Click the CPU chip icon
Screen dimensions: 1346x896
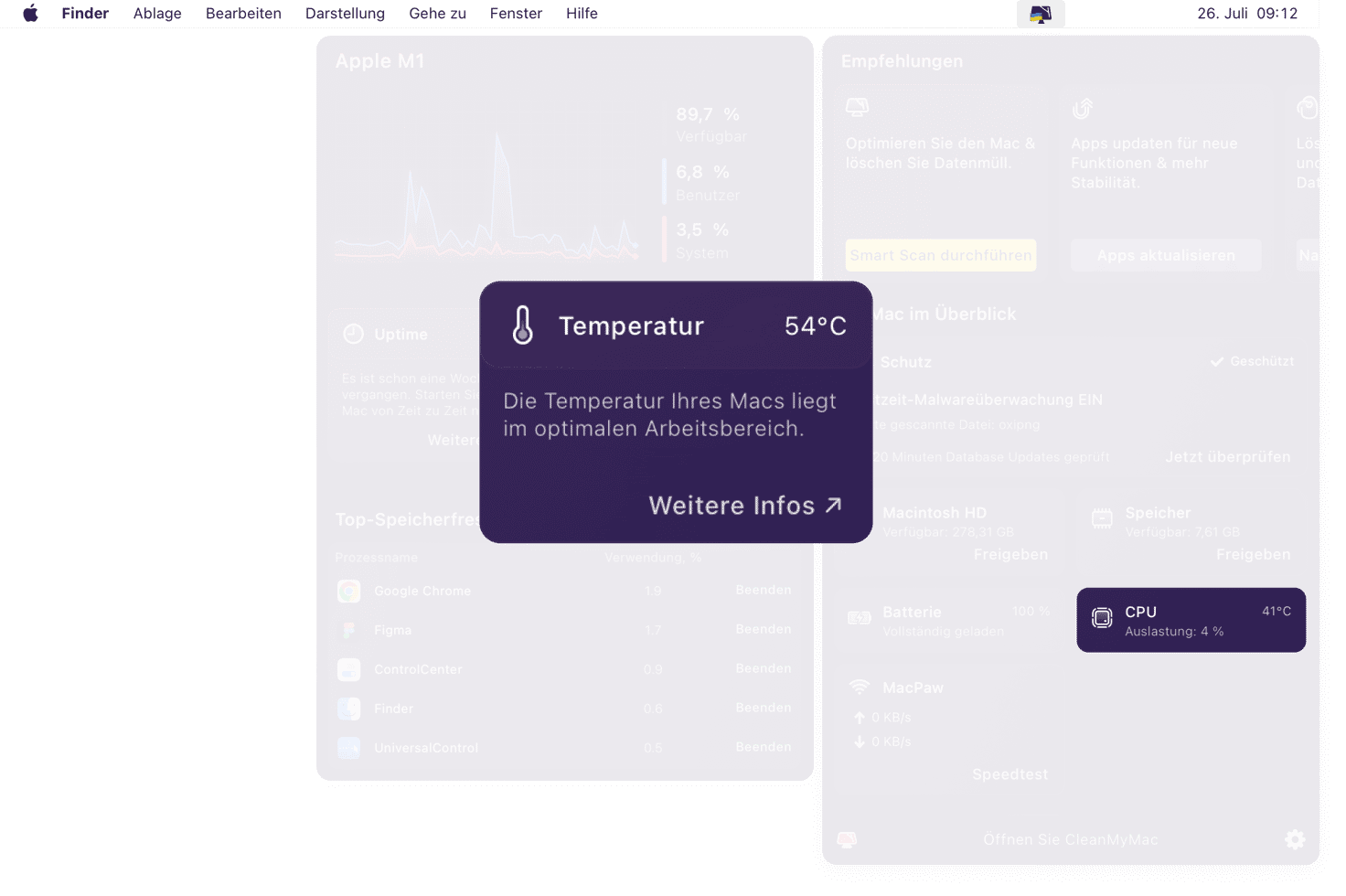tap(1102, 619)
